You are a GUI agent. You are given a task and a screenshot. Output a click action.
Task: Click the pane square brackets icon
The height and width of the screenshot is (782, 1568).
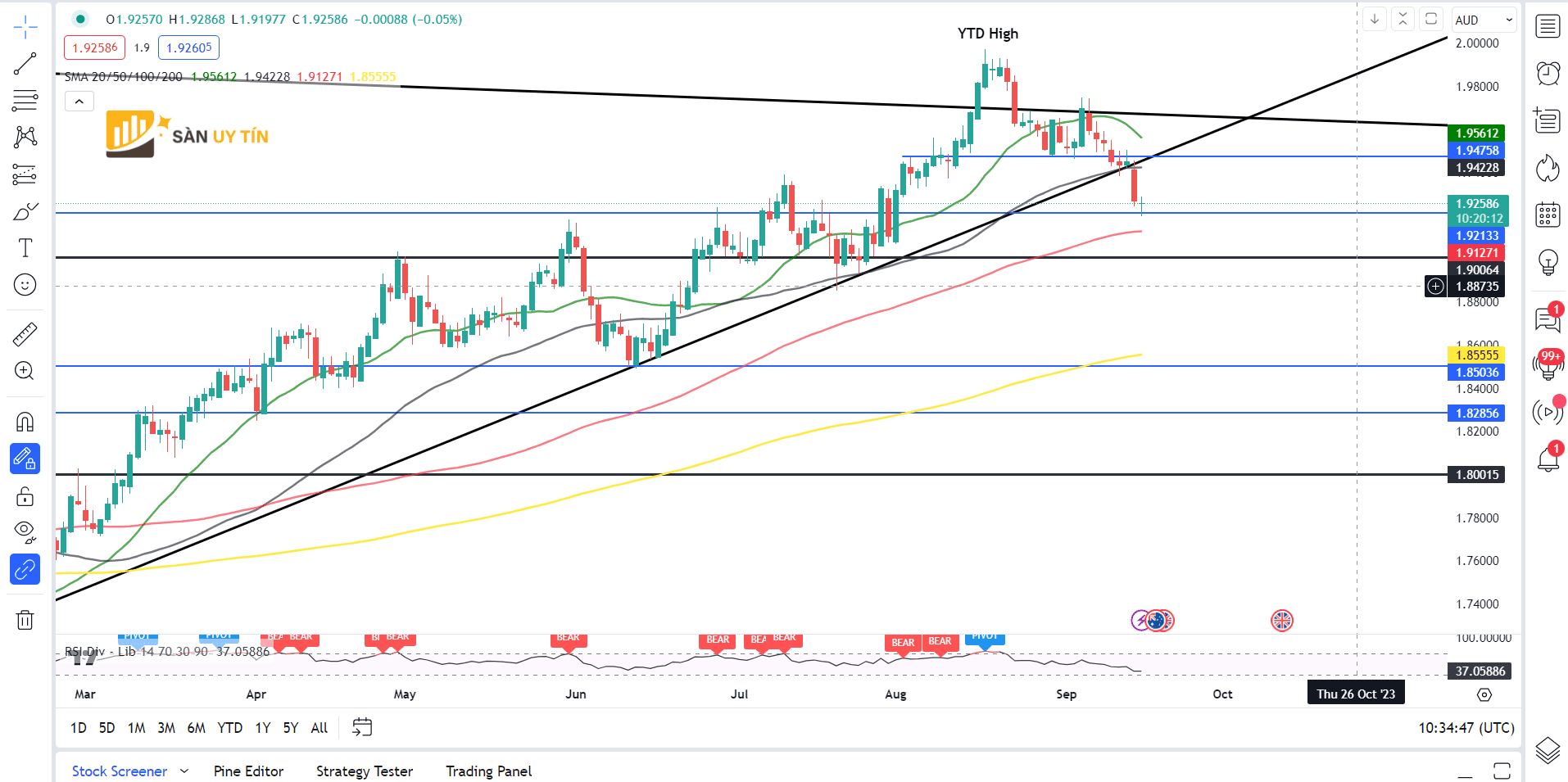point(1431,19)
